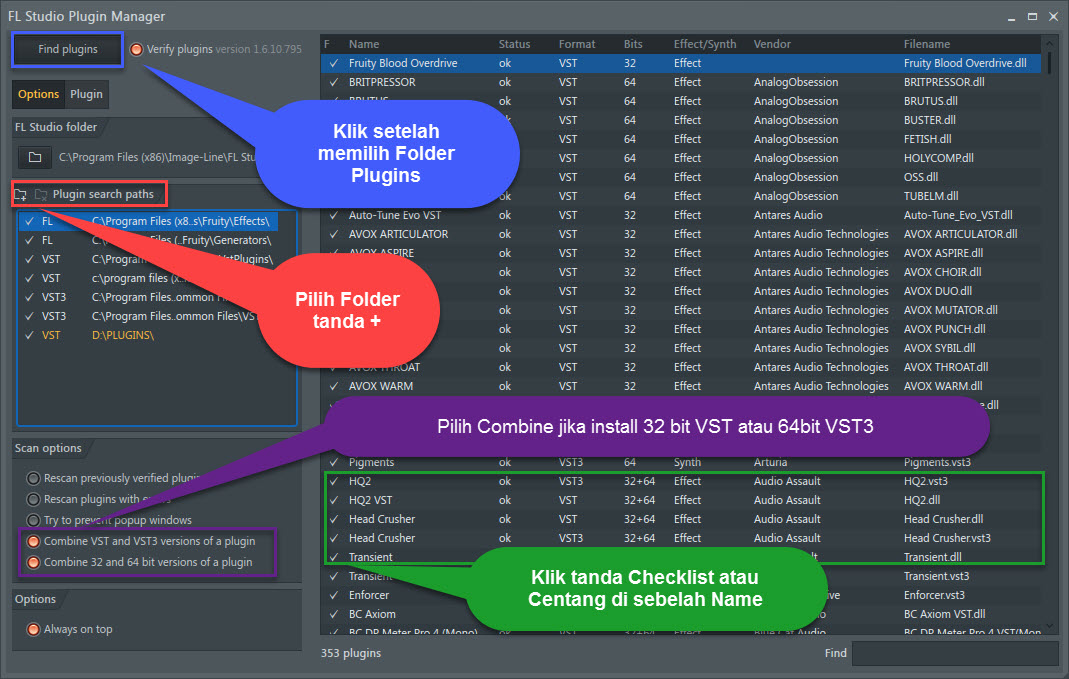Sort plugin list by Vendor column

pos(772,44)
